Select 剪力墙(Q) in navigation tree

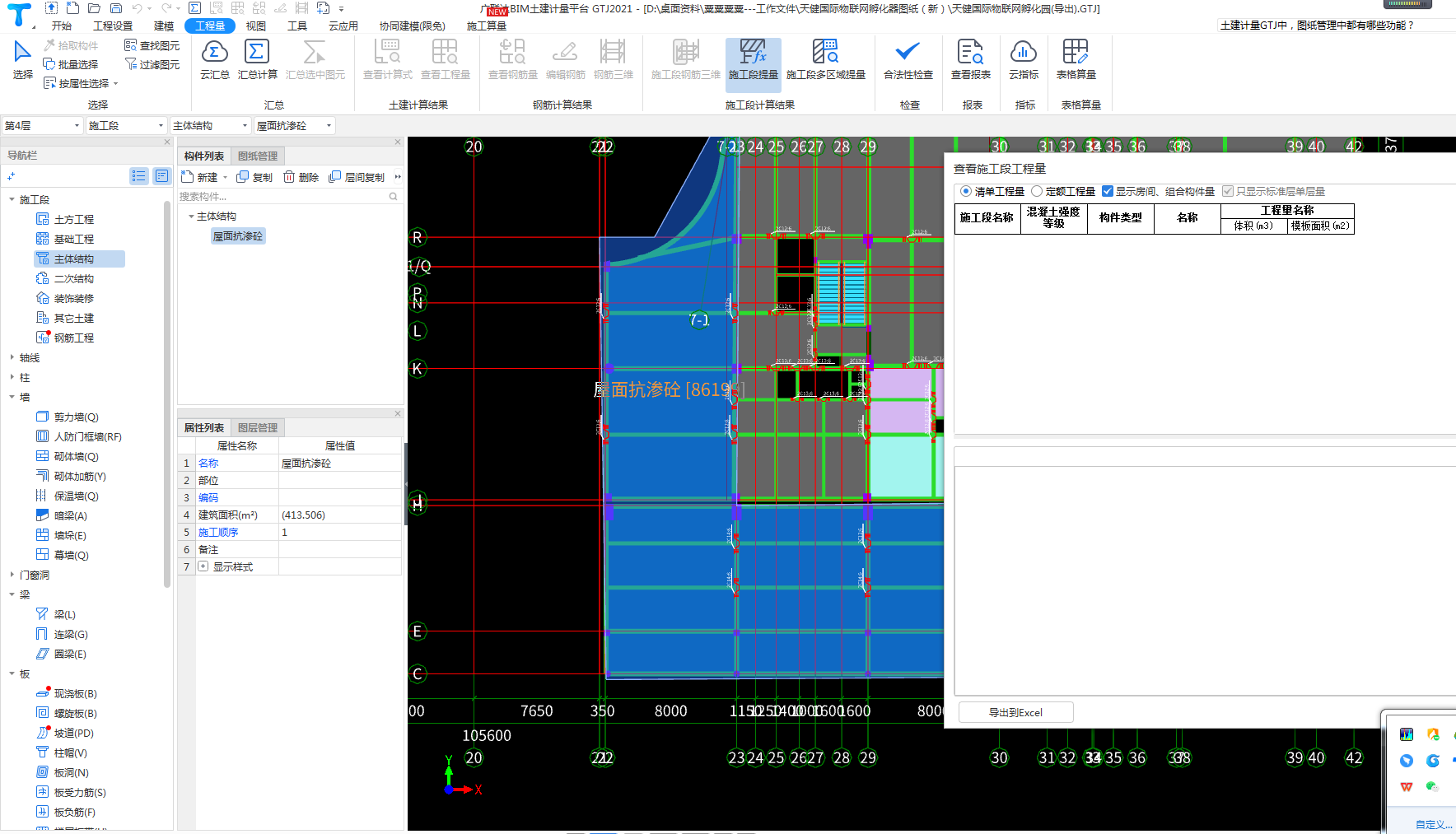pos(68,417)
